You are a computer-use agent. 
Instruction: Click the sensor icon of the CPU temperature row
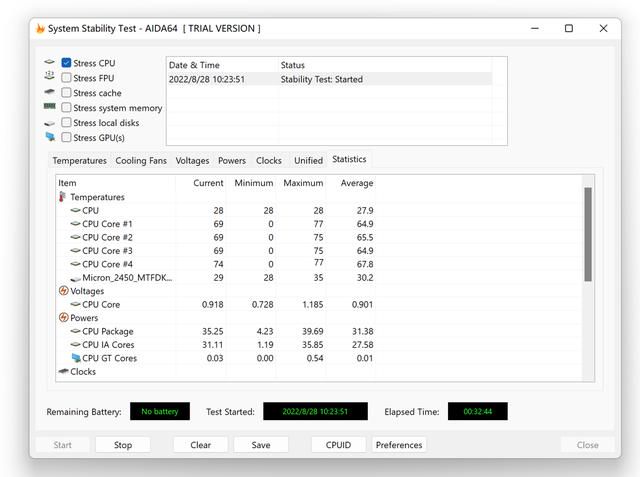[x=76, y=210]
